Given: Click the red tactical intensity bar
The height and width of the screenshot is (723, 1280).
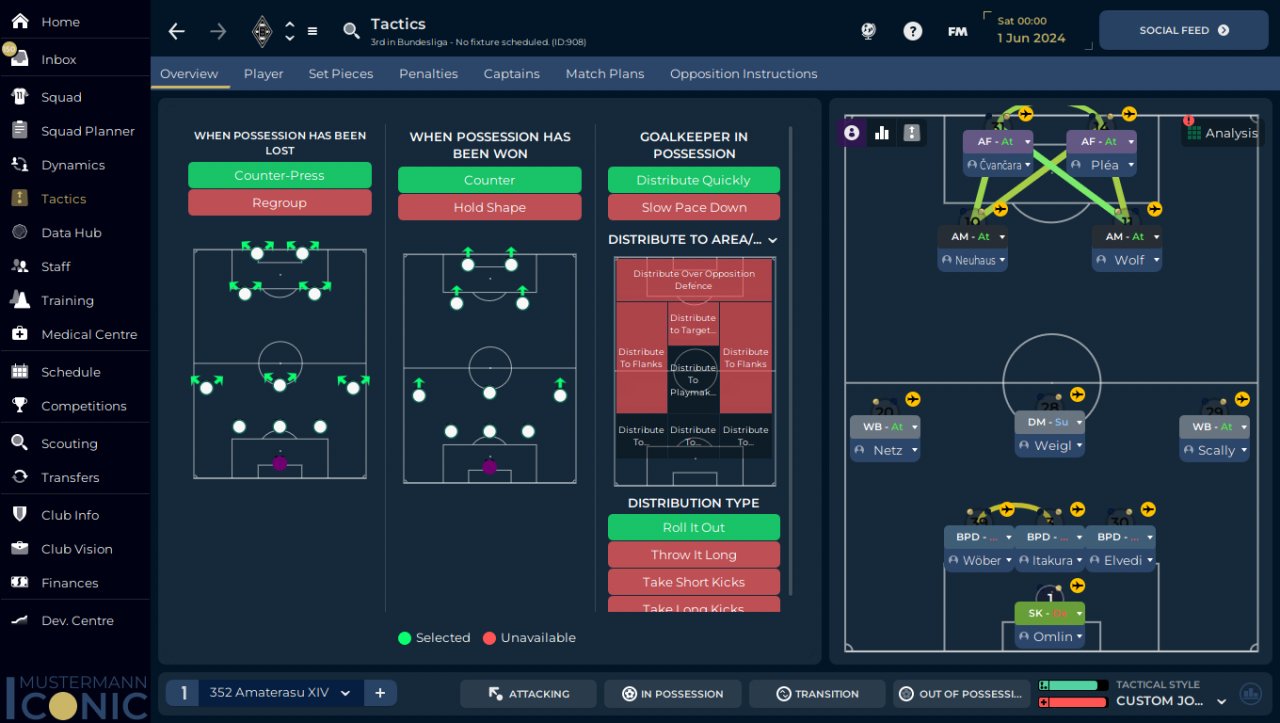Looking at the screenshot, I should pos(1074,702).
